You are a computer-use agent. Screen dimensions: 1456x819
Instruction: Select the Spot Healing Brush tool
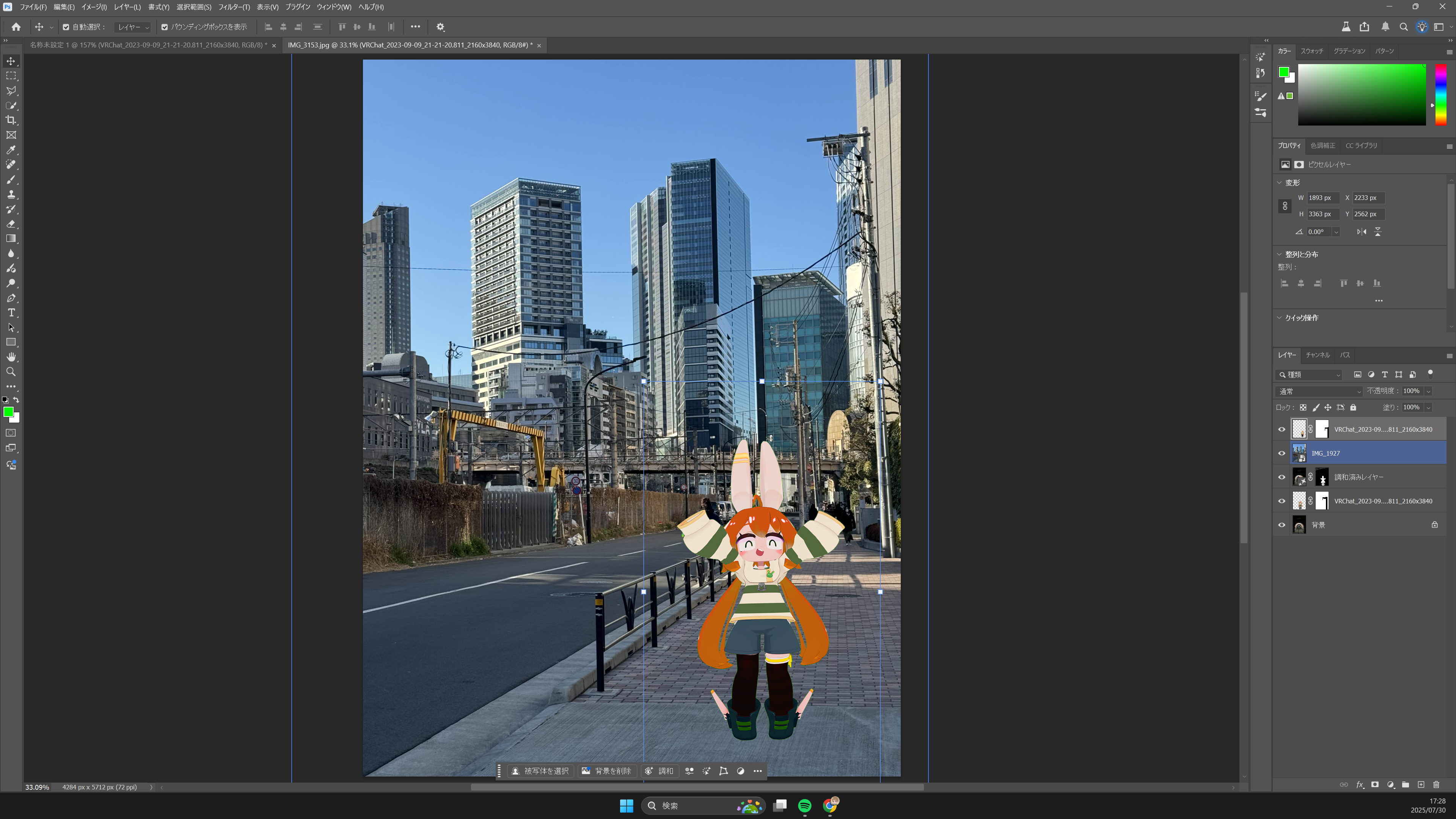pos(11,165)
